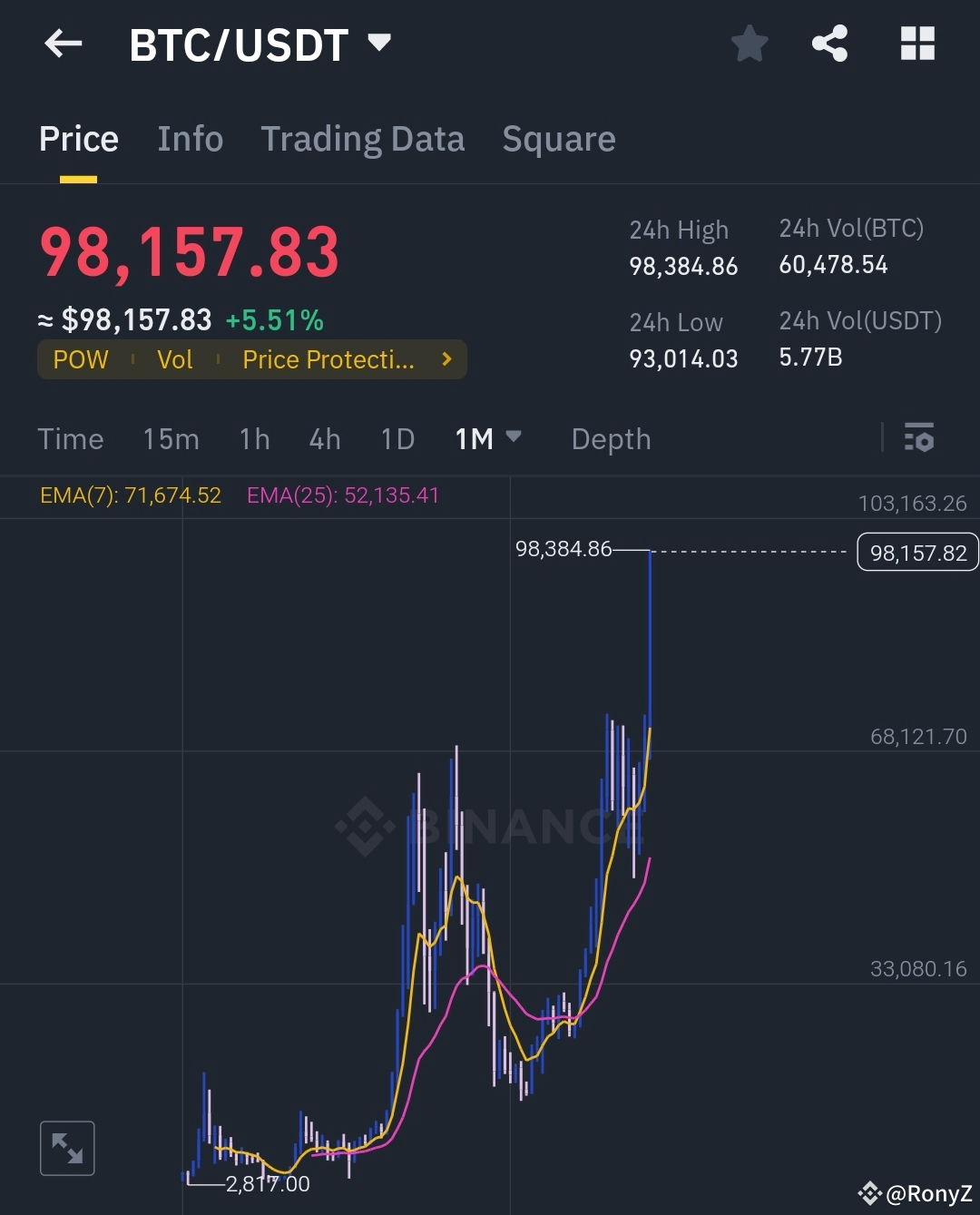Open the Depth view
Viewport: 980px width, 1215px height.
[x=611, y=439]
